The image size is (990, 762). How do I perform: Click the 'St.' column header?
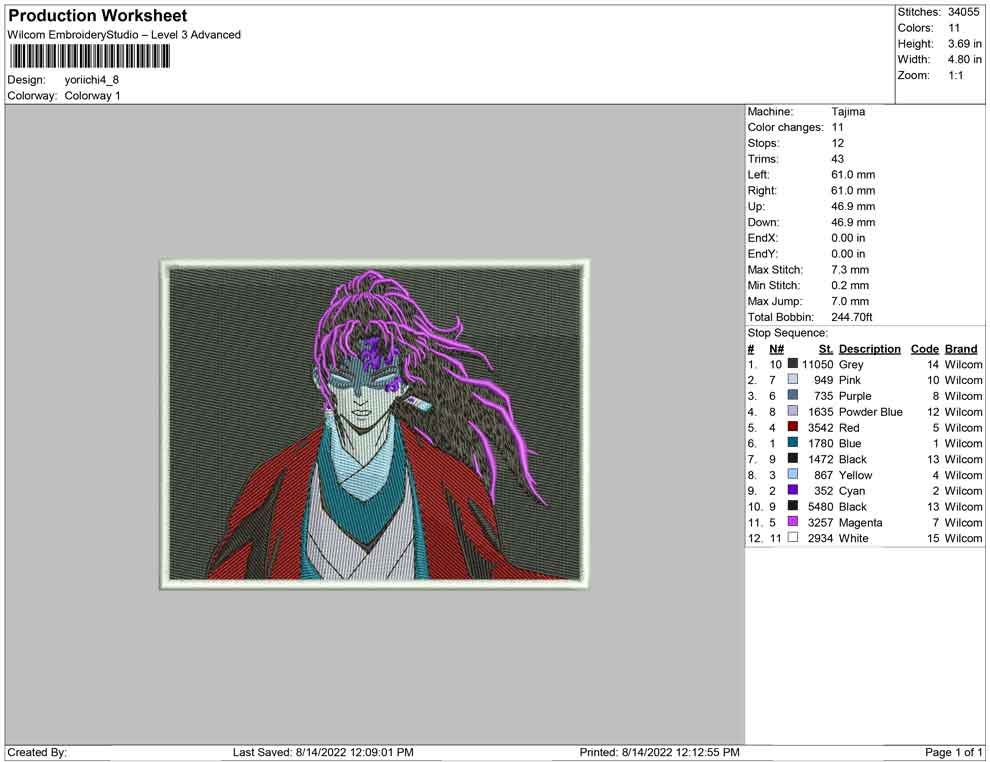pos(826,349)
